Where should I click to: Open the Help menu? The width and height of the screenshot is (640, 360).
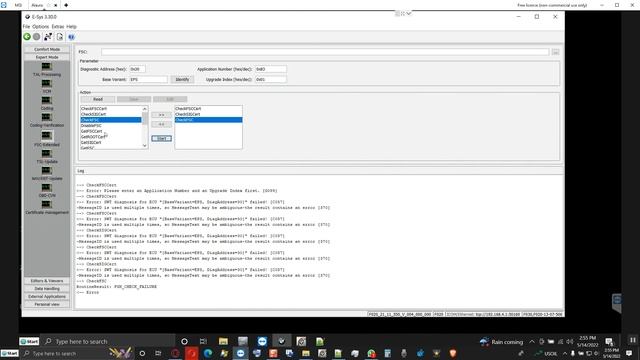[x=71, y=27]
